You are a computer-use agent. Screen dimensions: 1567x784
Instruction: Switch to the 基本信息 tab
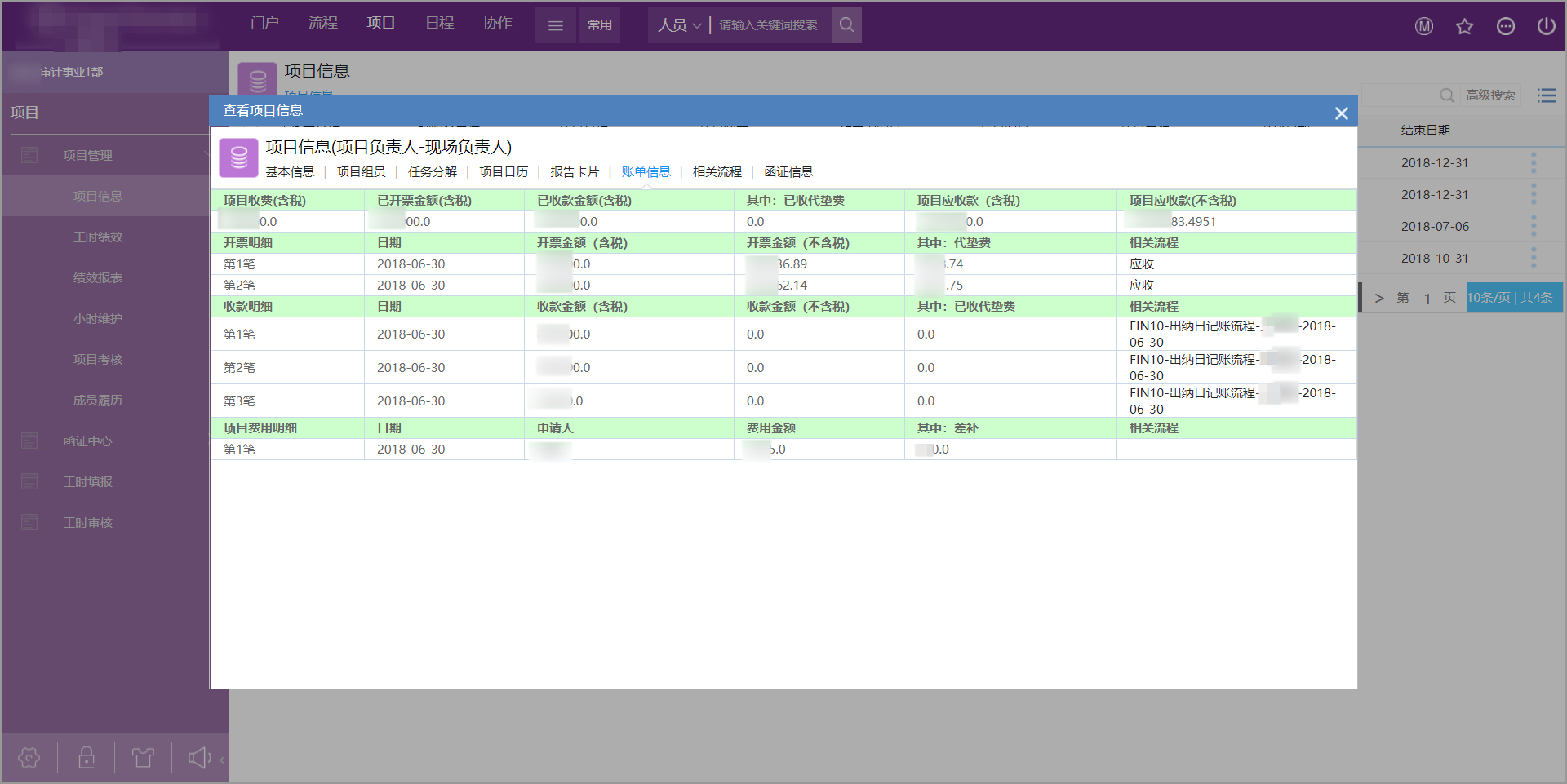pyautogui.click(x=290, y=171)
